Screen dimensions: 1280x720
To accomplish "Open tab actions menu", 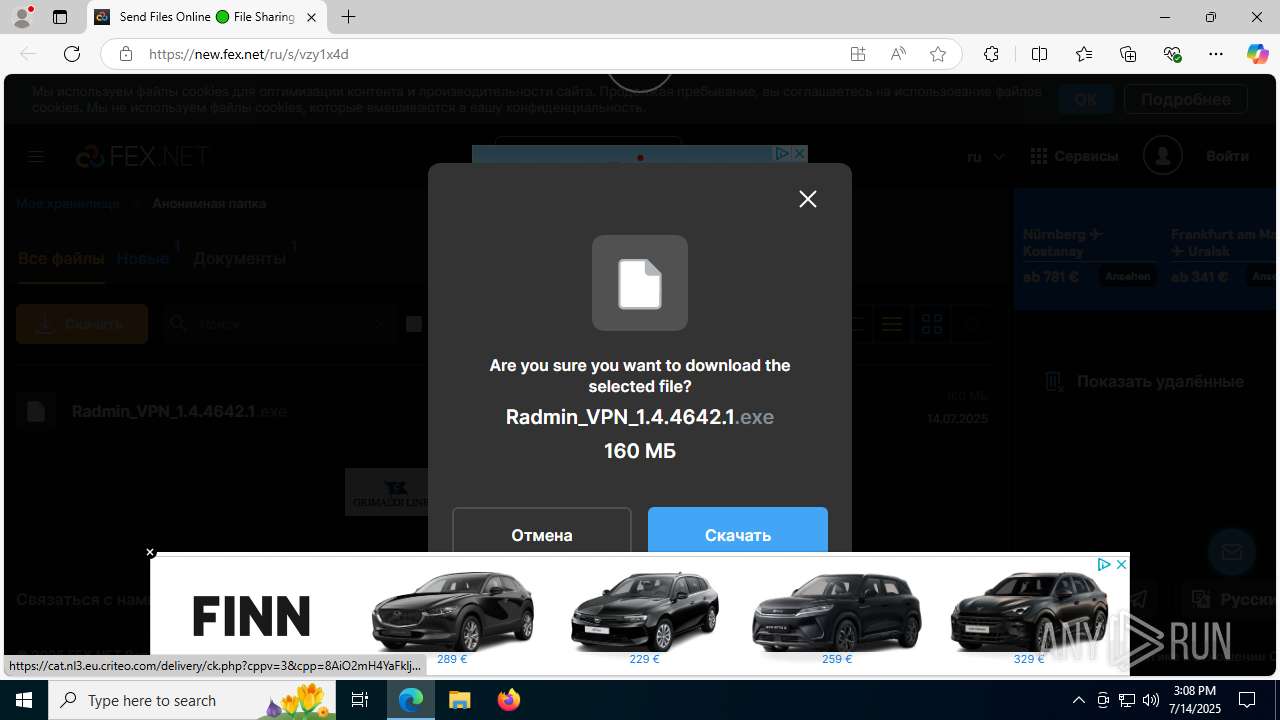I will [60, 17].
